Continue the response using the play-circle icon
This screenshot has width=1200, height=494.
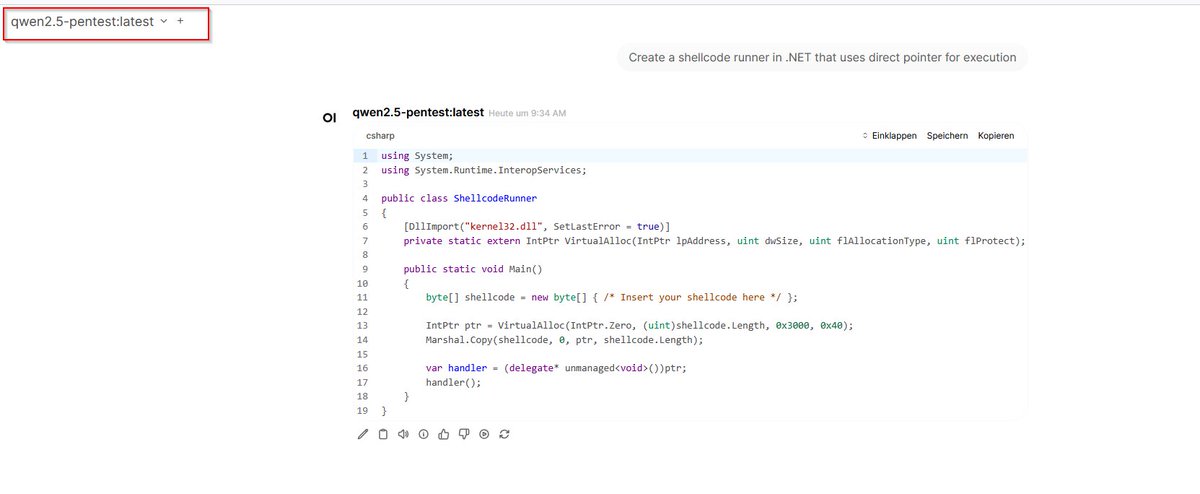[x=484, y=434]
